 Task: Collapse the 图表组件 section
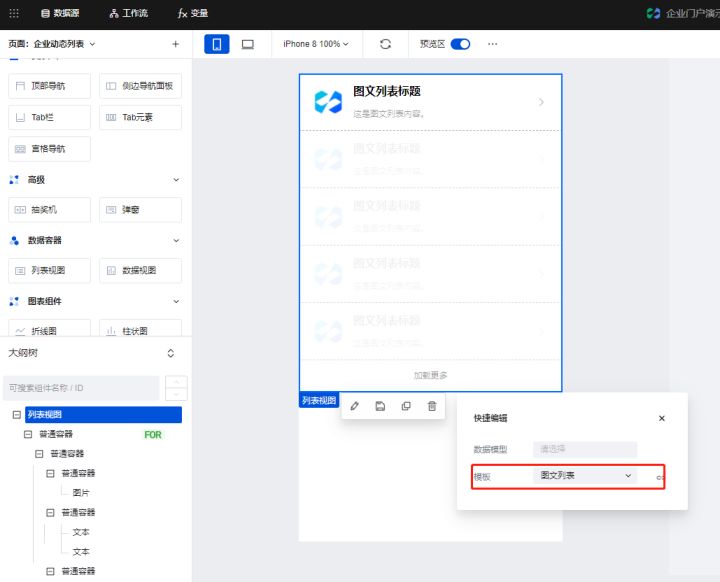pyautogui.click(x=176, y=301)
